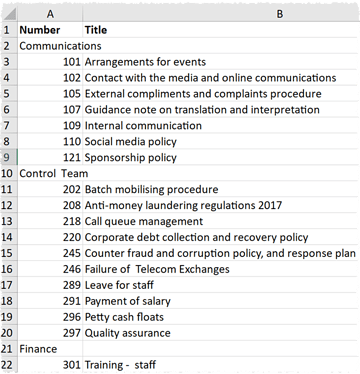
Task: Select cell containing 101
Action: pos(50,62)
